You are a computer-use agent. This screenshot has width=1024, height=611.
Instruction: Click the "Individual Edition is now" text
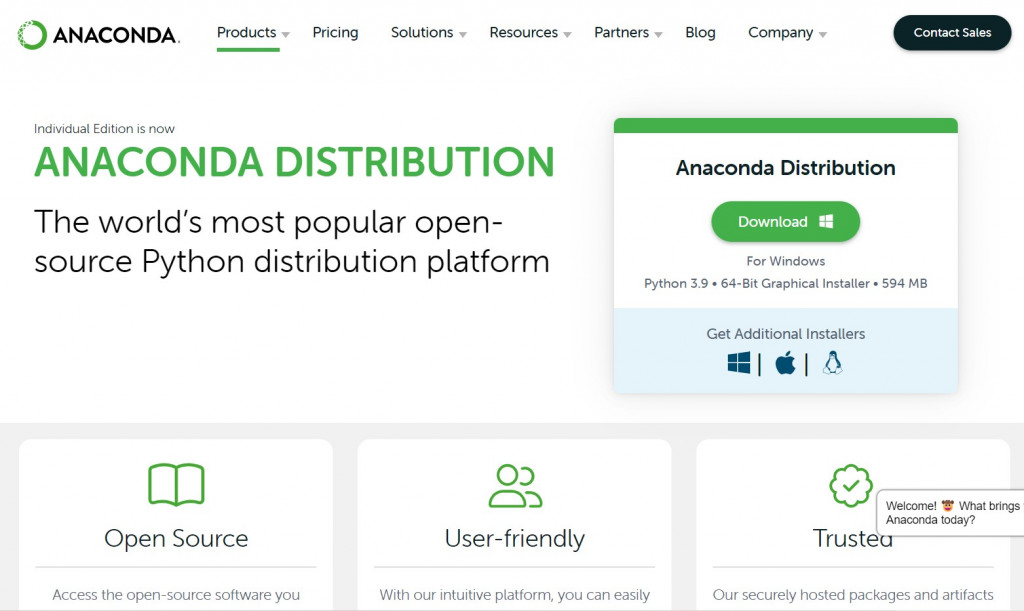coord(104,129)
